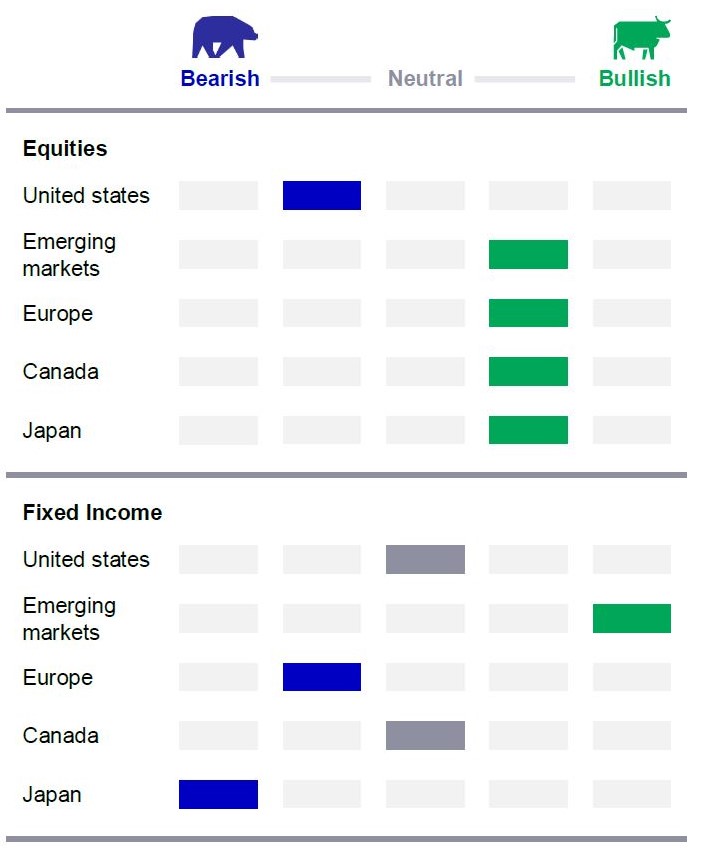Image resolution: width=707 pixels, height=848 pixels.
Task: Click the blue United States equities block
Action: (x=322, y=195)
